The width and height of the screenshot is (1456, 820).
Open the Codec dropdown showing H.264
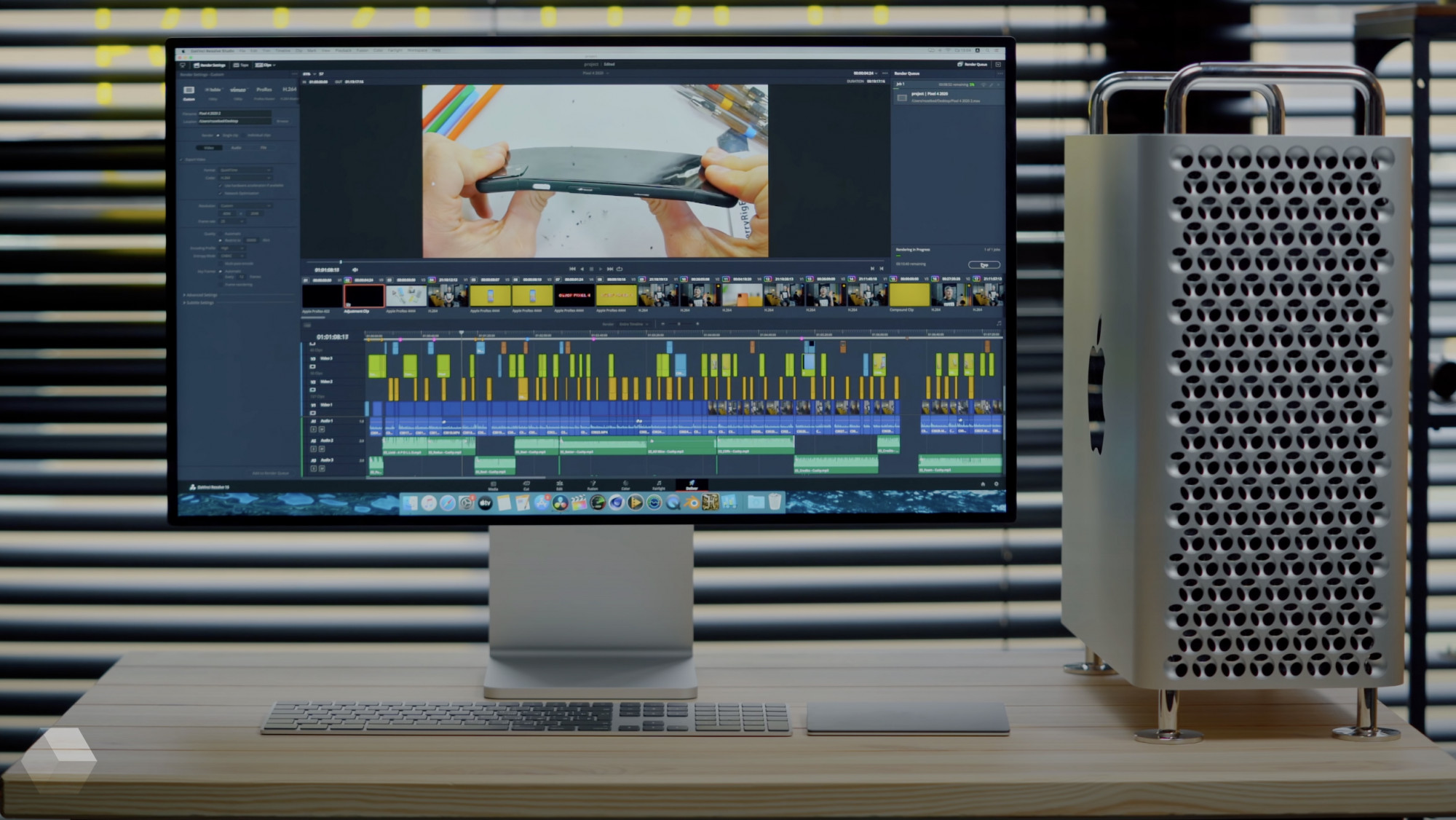pyautogui.click(x=245, y=178)
